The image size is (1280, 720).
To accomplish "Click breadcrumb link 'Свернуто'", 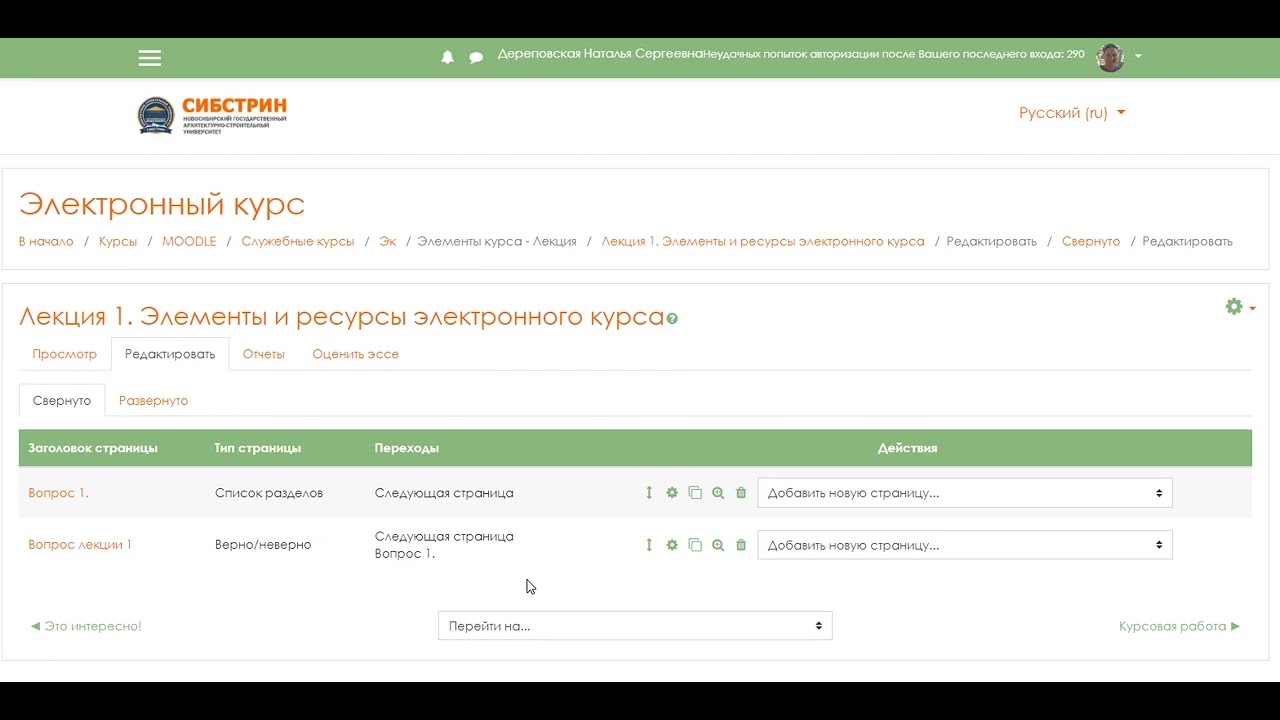I will (1091, 241).
